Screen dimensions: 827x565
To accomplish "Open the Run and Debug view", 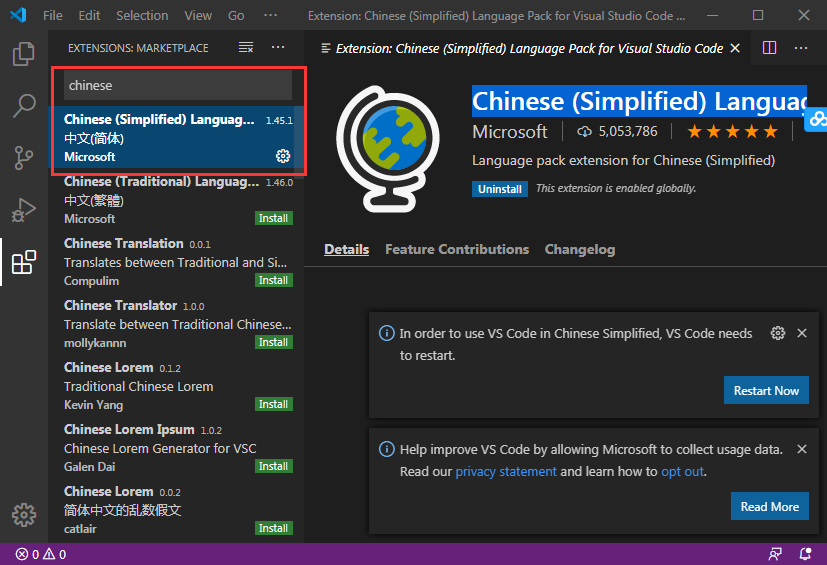I will (x=24, y=209).
